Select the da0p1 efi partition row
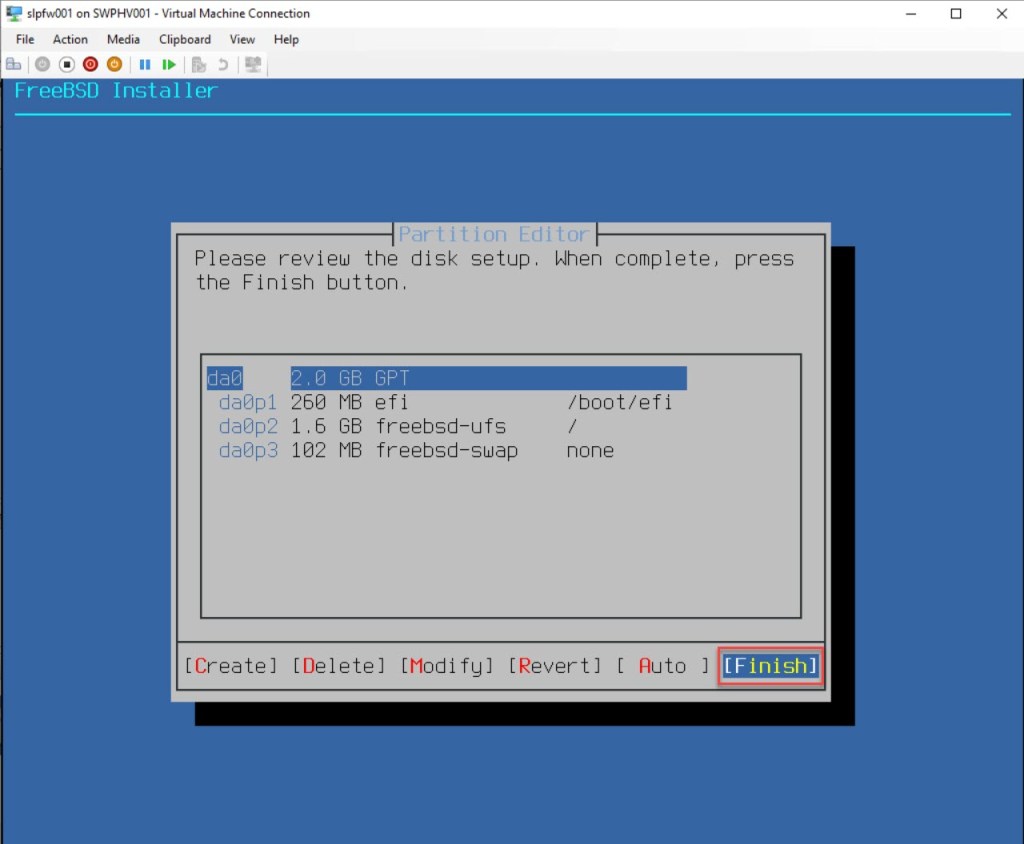1024x844 pixels. [x=445, y=403]
